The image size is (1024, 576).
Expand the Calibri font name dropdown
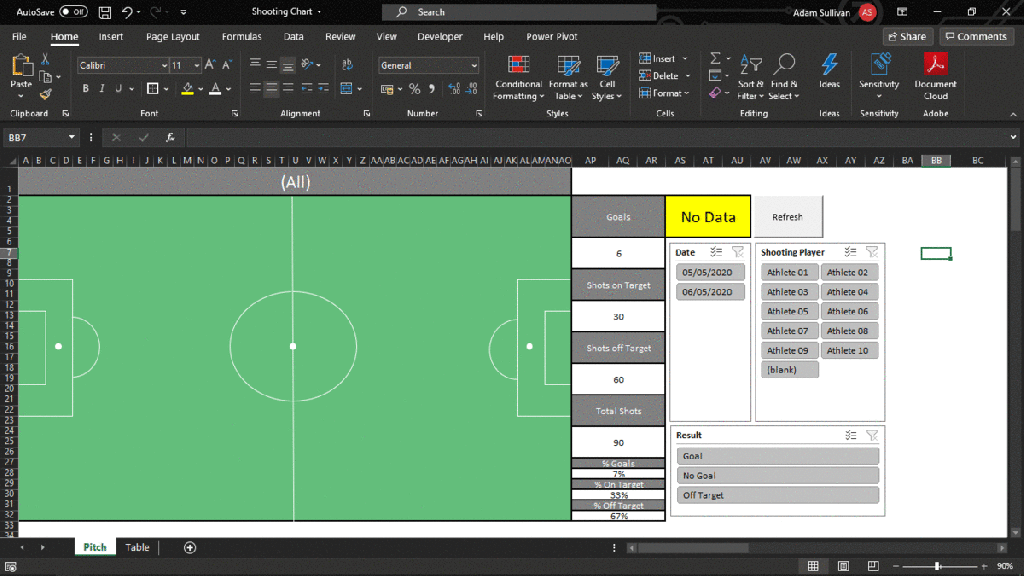(164, 66)
